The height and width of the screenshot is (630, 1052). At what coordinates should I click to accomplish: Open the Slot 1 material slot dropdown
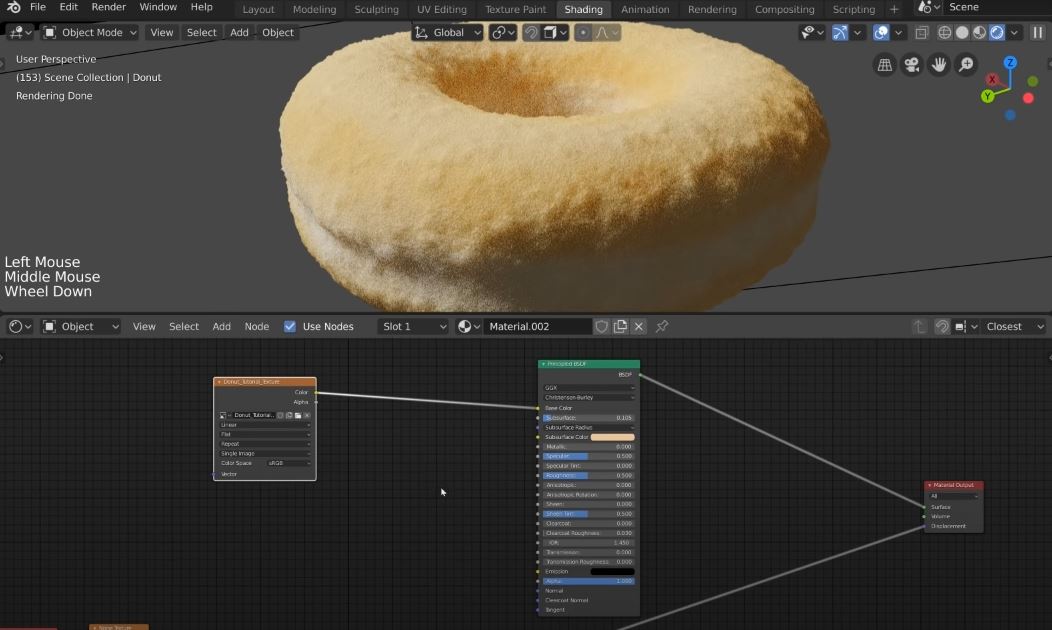(413, 326)
